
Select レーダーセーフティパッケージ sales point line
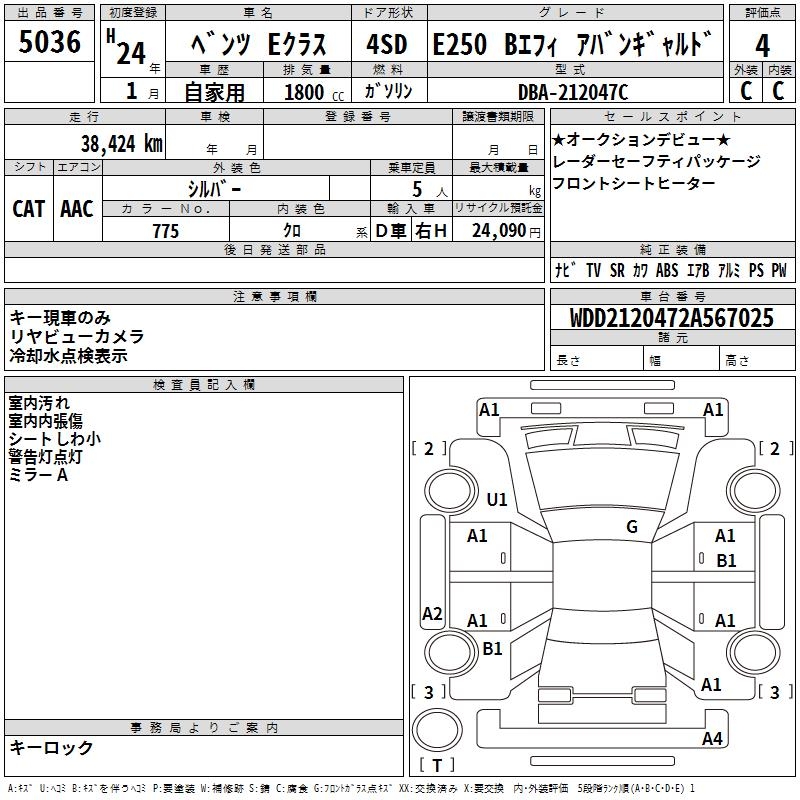pyautogui.click(x=656, y=161)
